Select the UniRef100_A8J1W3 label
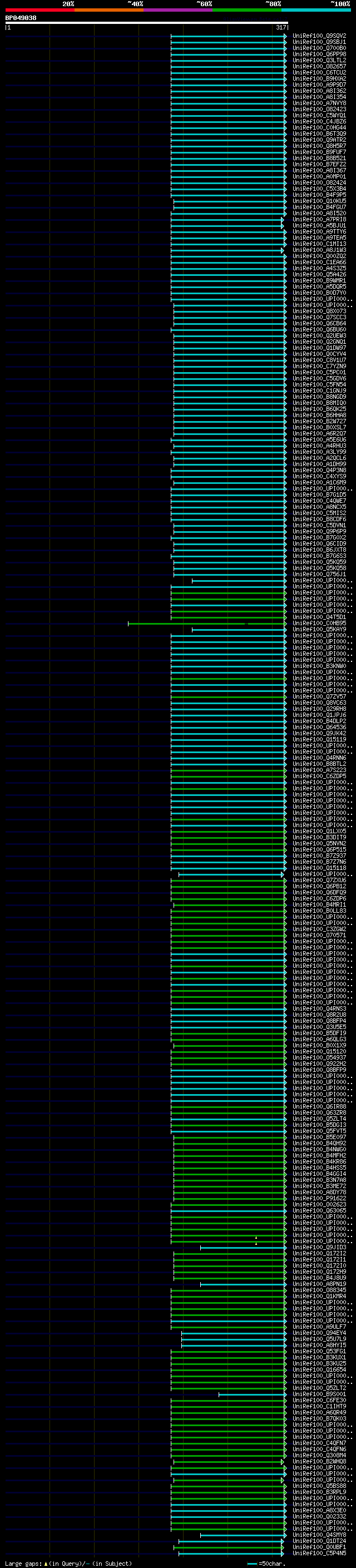The height and width of the screenshot is (1568, 356). 319,250
